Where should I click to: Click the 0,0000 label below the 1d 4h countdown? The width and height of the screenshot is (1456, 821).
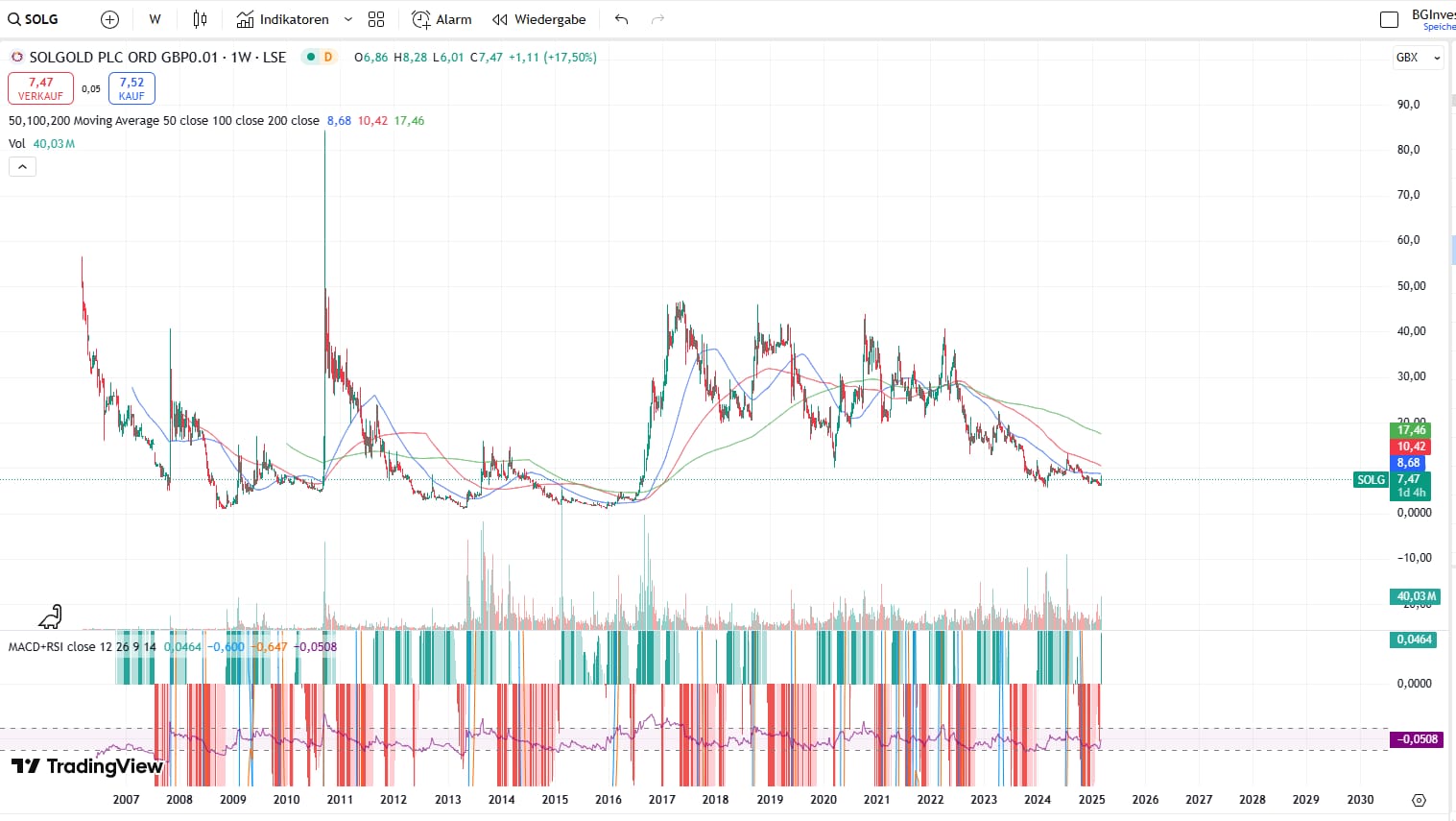click(1414, 513)
